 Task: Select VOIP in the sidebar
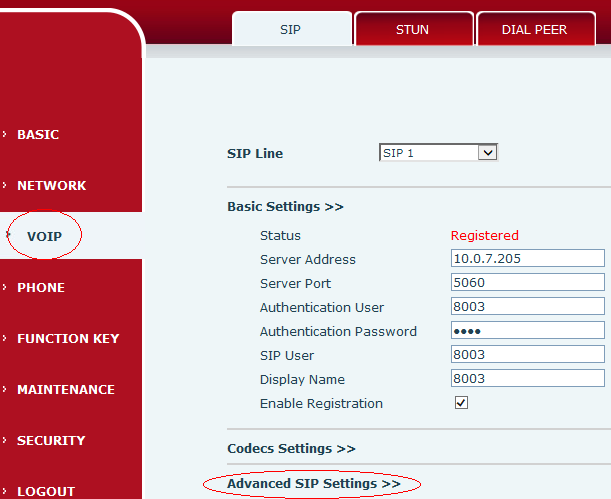click(x=44, y=236)
